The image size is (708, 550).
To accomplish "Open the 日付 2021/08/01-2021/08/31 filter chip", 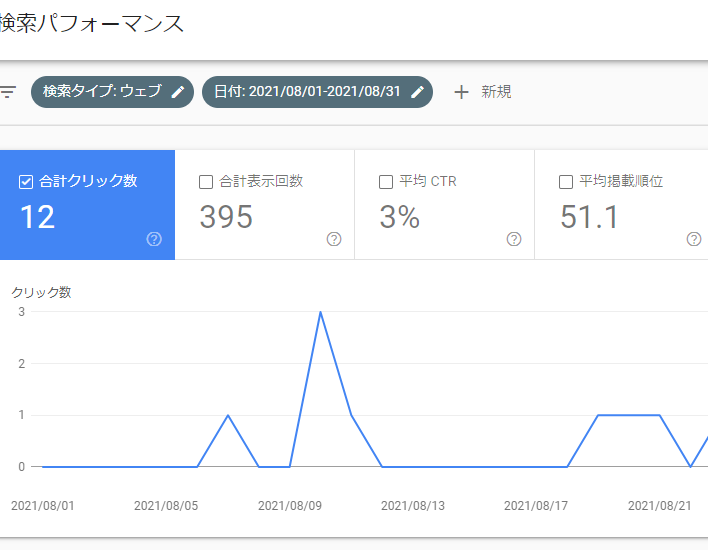I will [317, 92].
